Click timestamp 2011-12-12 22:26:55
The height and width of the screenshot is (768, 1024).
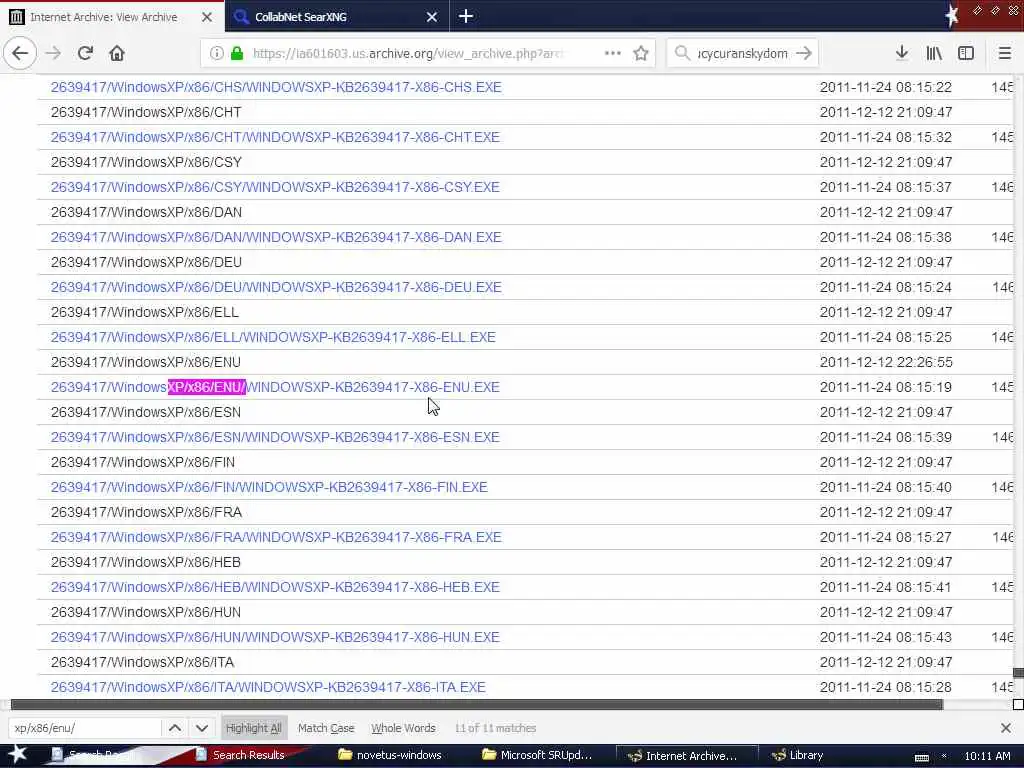[x=886, y=362]
